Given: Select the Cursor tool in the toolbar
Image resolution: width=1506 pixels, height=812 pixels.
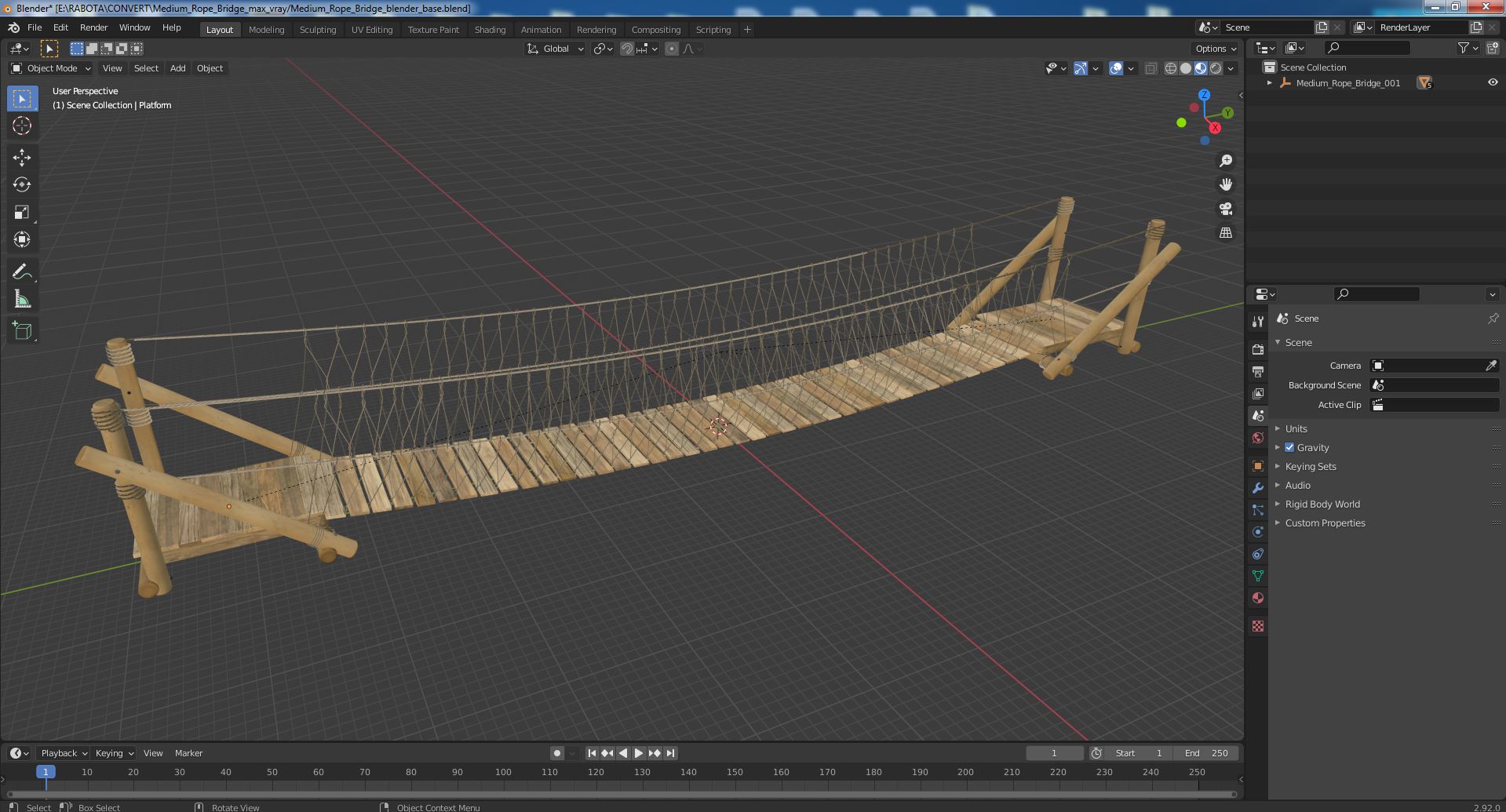Looking at the screenshot, I should click(22, 126).
